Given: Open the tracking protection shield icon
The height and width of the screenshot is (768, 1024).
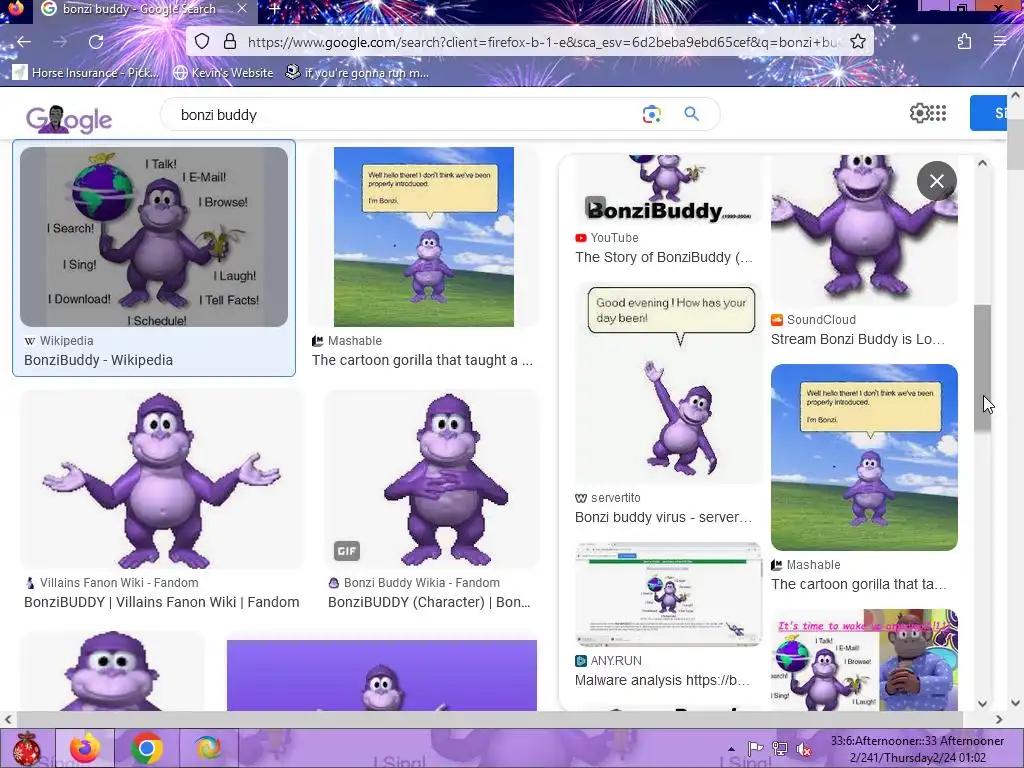Looking at the screenshot, I should pyautogui.click(x=202, y=42).
